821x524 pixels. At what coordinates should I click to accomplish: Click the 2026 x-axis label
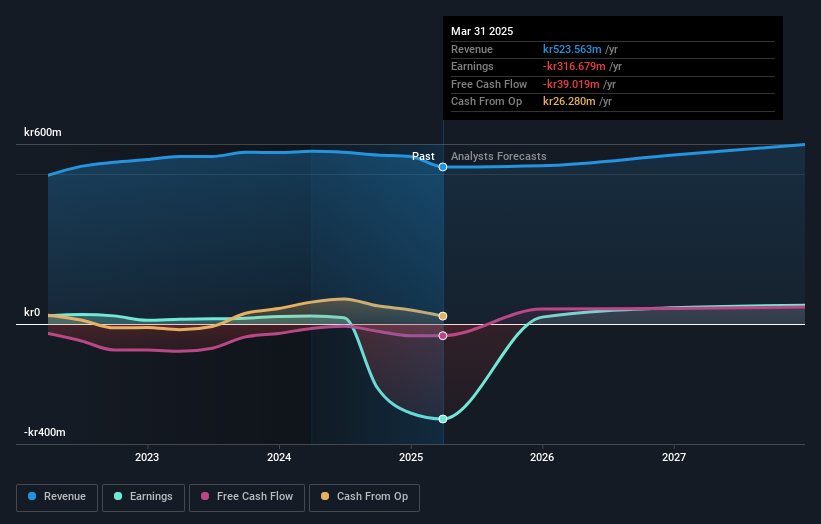tap(542, 458)
